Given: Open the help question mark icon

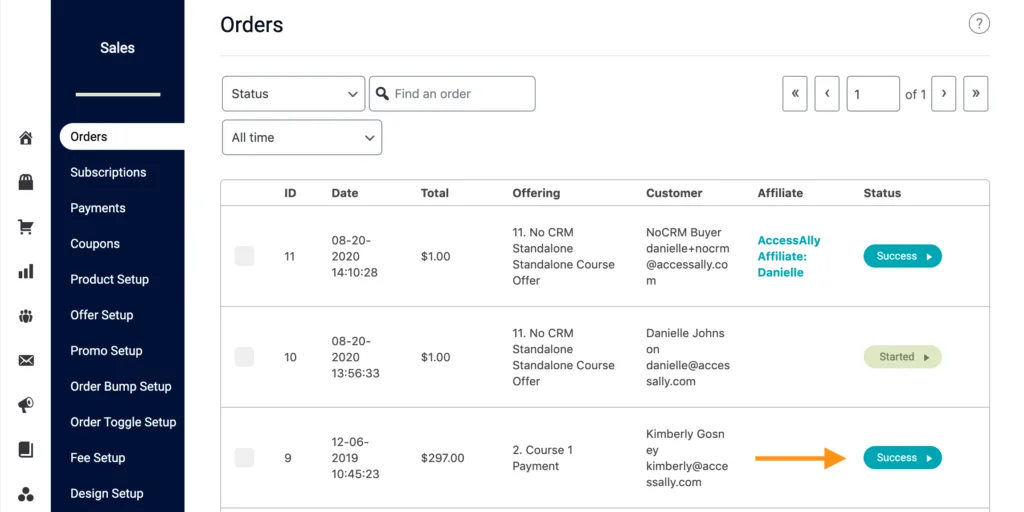Looking at the screenshot, I should click(979, 24).
